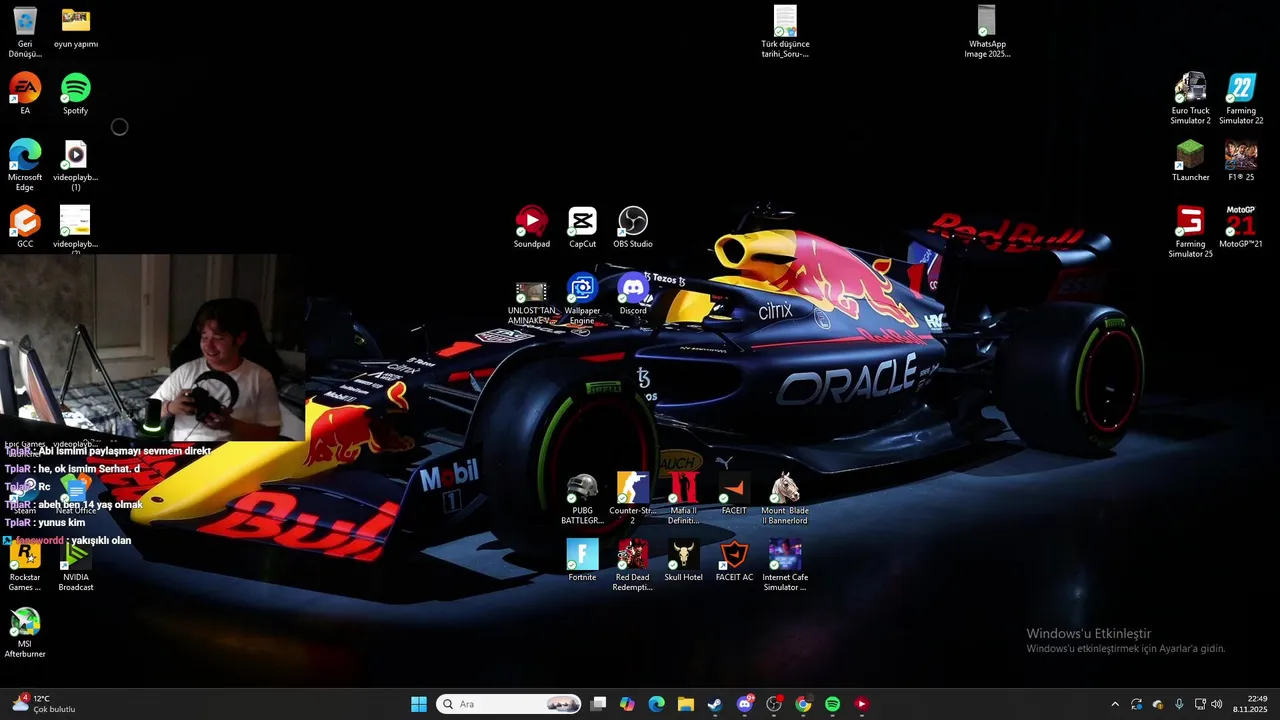Open the Mafia II Definitive desktop icon
Viewport: 1280px width, 720px height.
(684, 499)
